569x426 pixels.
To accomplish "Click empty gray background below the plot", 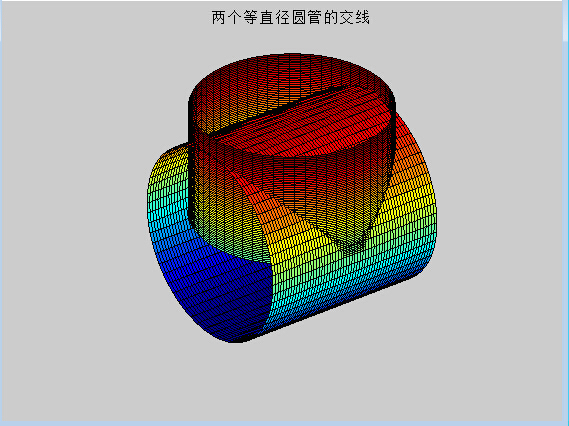I will (283, 385).
